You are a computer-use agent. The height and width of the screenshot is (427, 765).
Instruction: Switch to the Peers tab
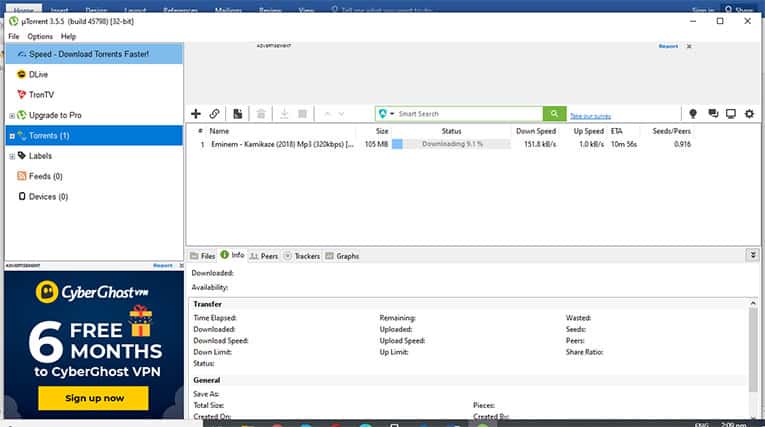click(x=263, y=256)
